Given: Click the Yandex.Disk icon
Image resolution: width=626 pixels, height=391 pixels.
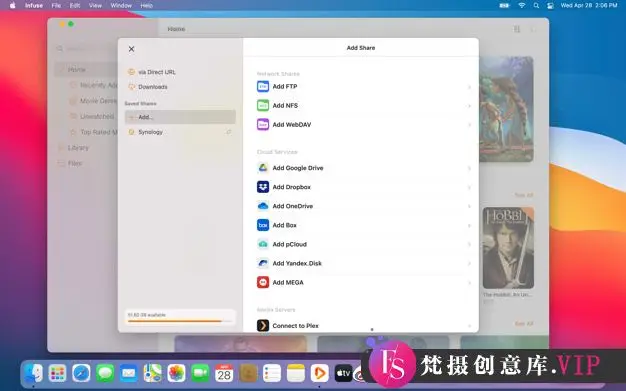Looking at the screenshot, I should (263, 263).
